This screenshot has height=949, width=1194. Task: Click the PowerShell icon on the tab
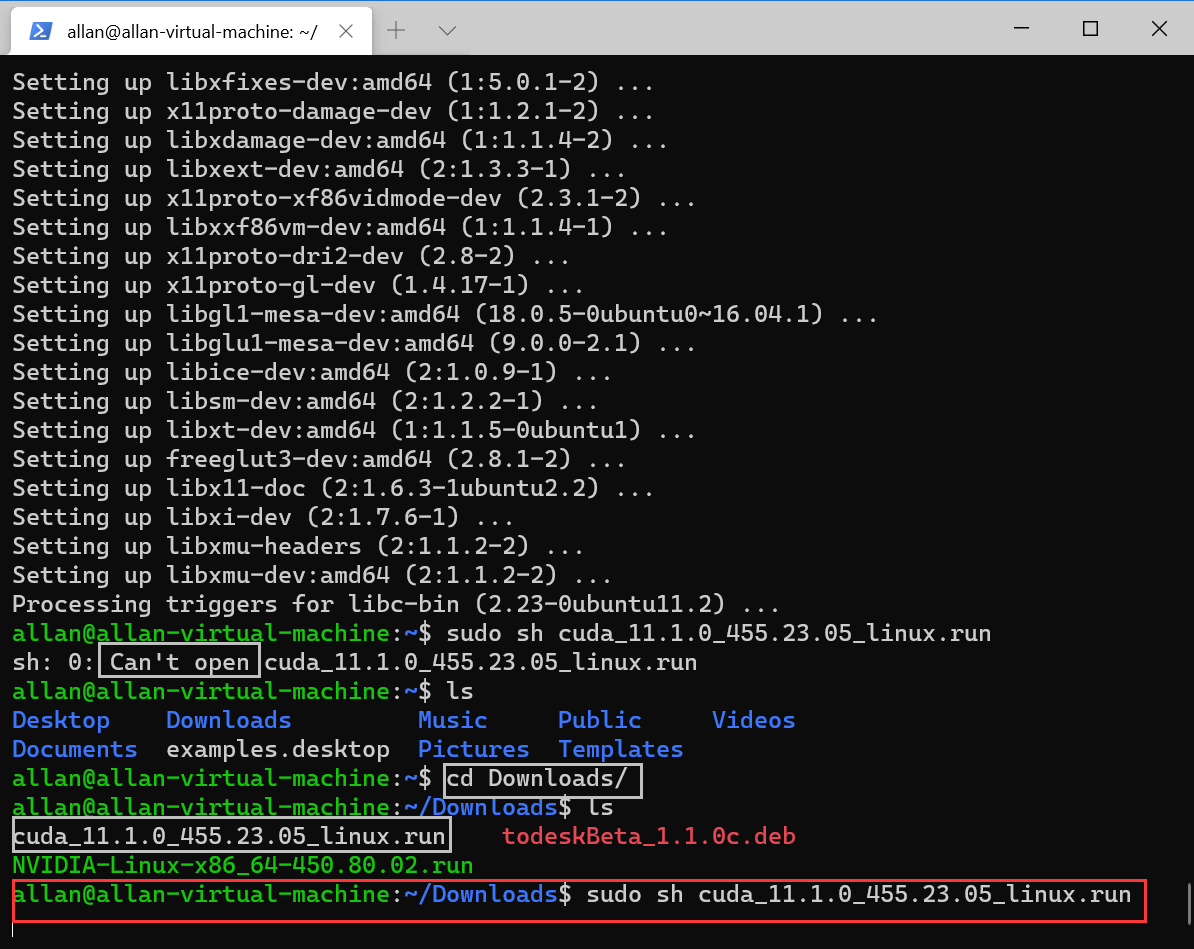[40, 31]
